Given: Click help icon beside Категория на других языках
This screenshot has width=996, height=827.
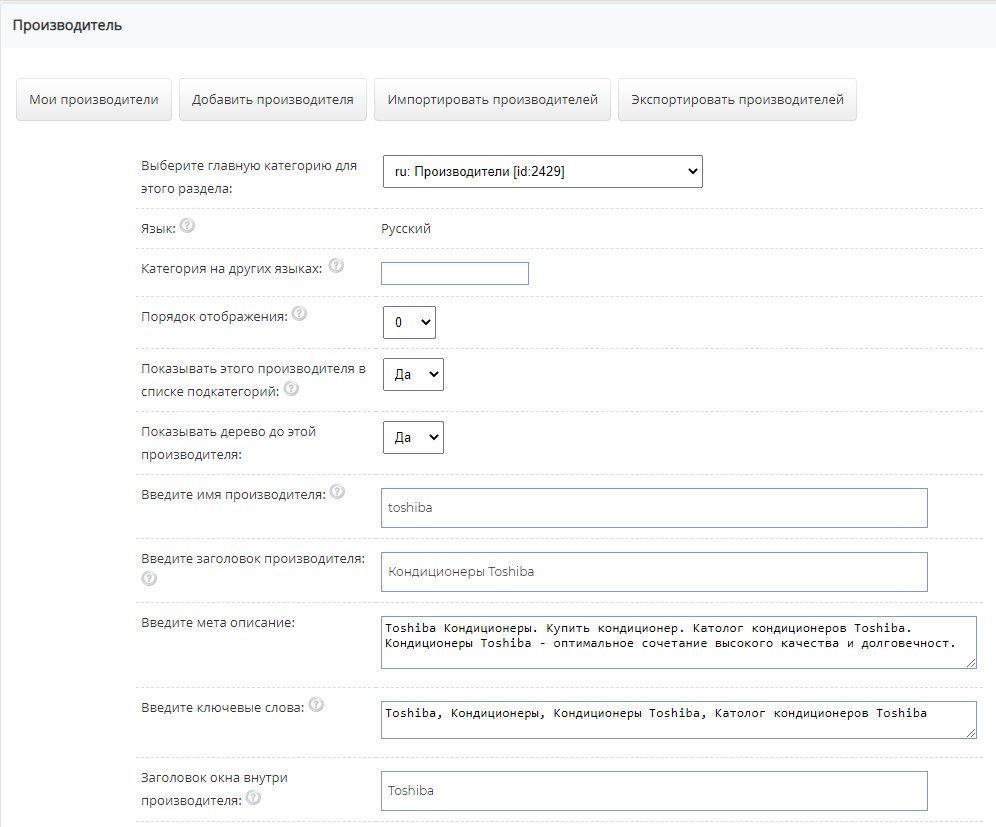Looking at the screenshot, I should click(x=336, y=266).
